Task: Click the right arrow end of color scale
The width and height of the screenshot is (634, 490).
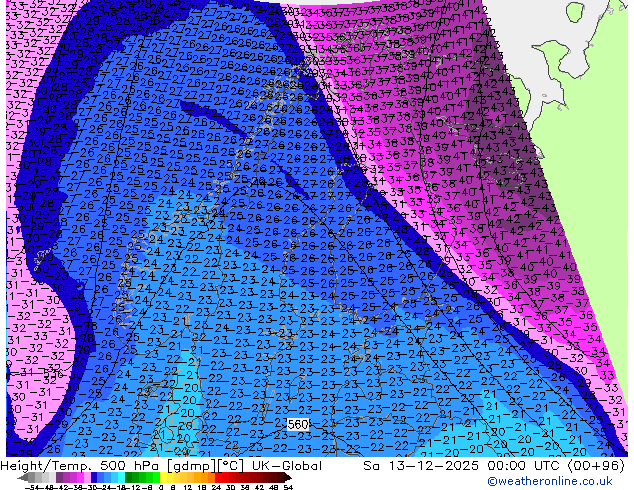Action: (x=288, y=477)
